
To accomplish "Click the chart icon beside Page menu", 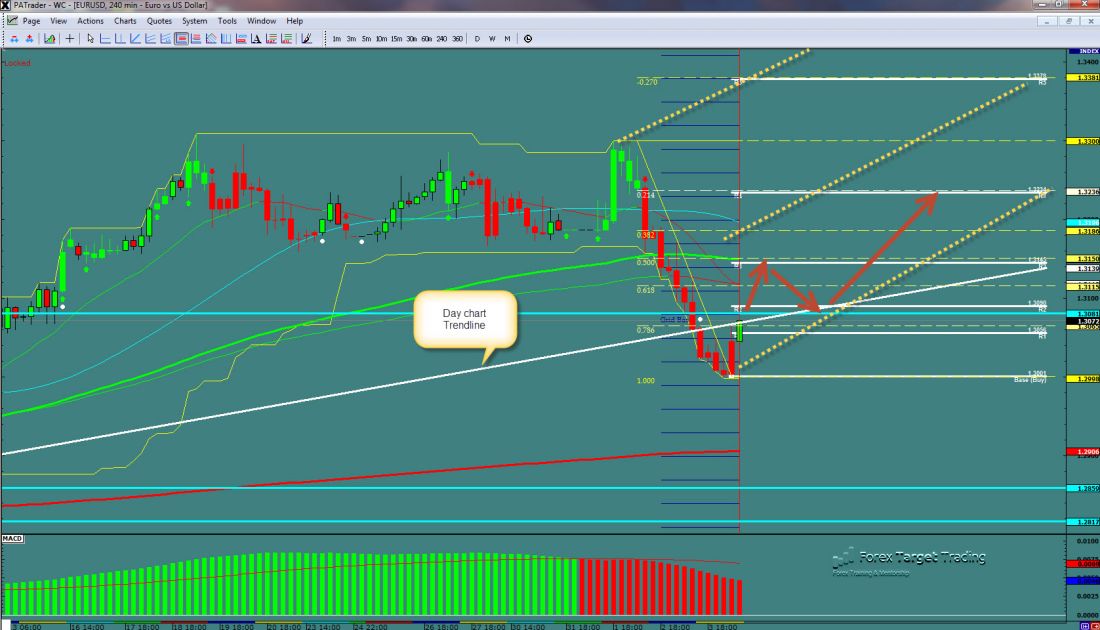I will 11,20.
